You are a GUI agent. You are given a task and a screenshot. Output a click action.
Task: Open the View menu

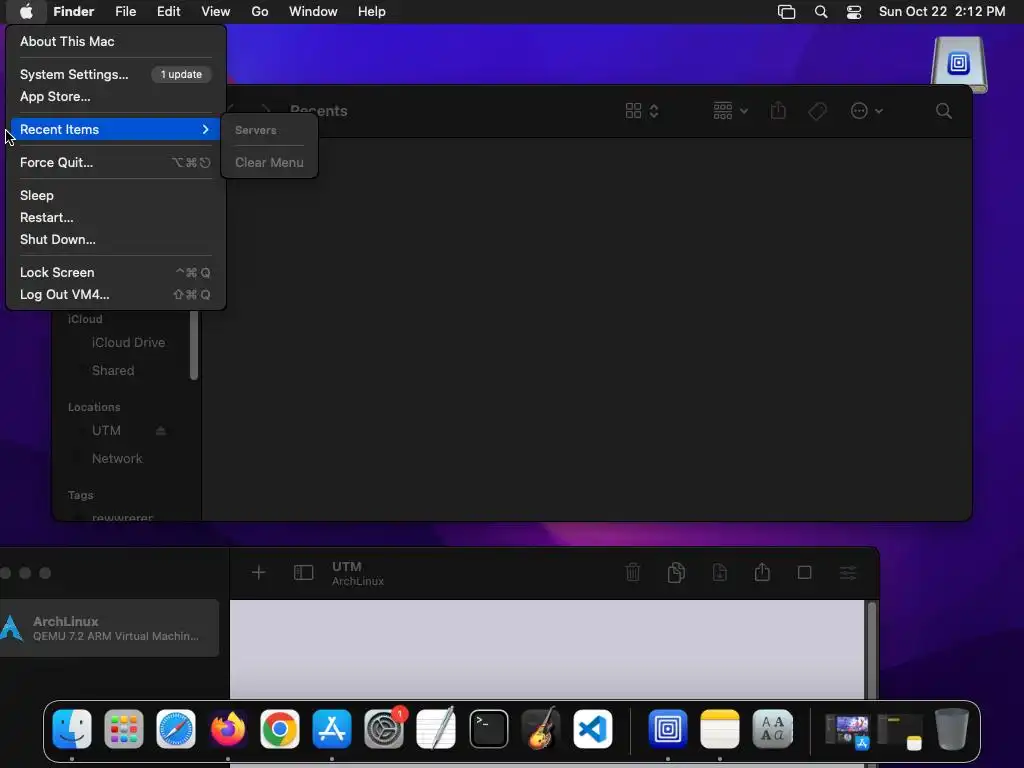[x=216, y=12]
